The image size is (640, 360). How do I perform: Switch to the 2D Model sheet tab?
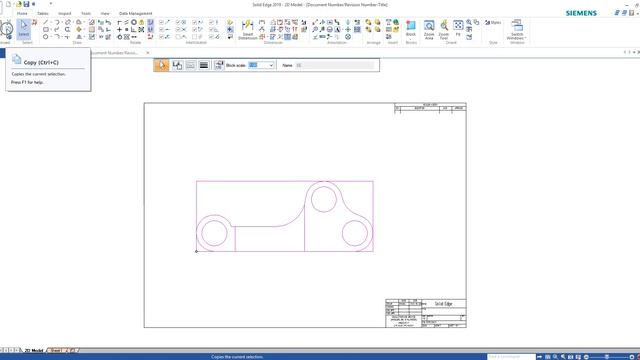coord(33,350)
